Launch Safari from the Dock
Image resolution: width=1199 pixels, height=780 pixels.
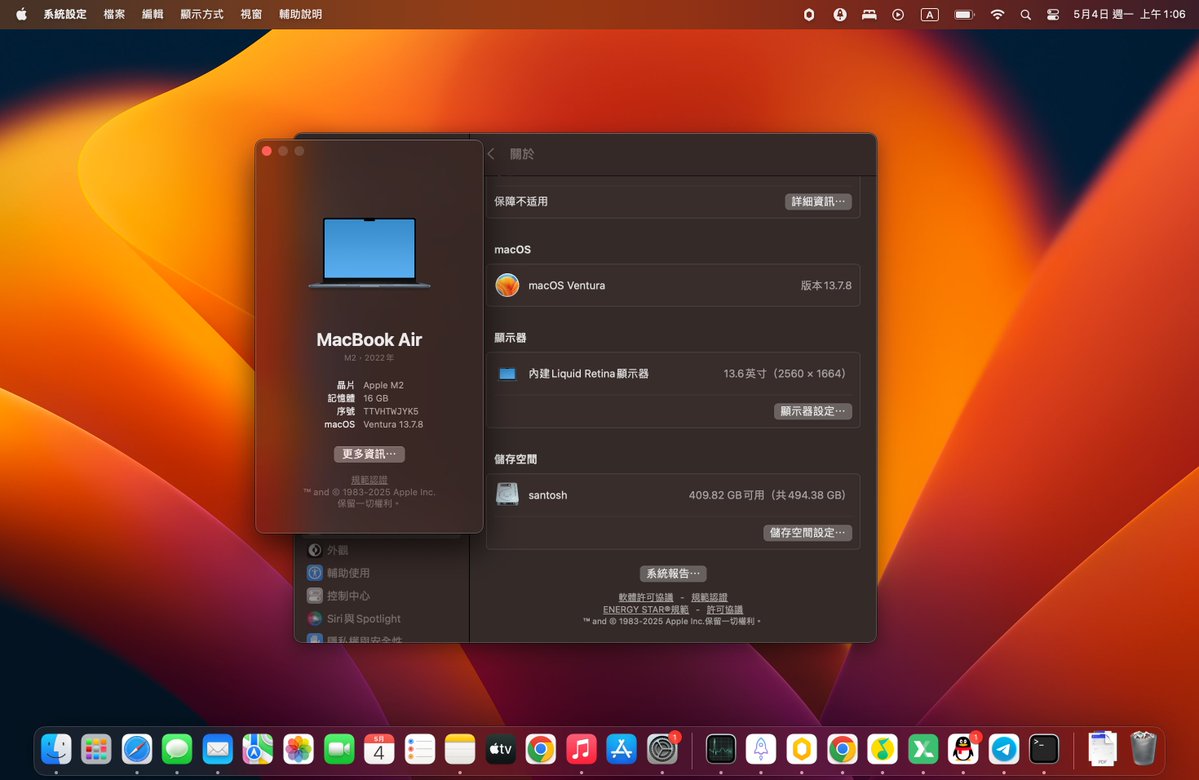(x=137, y=749)
